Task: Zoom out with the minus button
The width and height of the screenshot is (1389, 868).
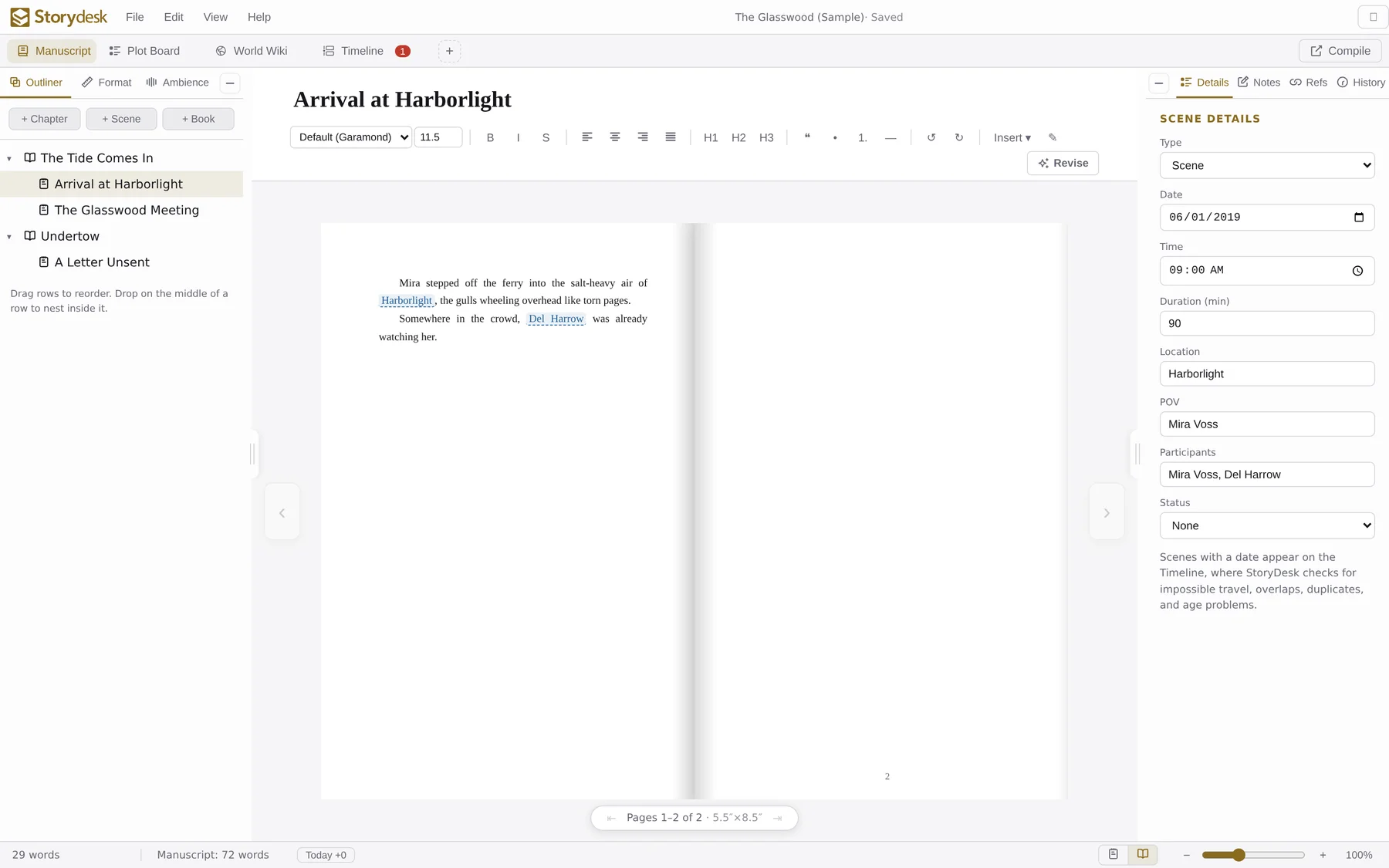Action: tap(1187, 855)
